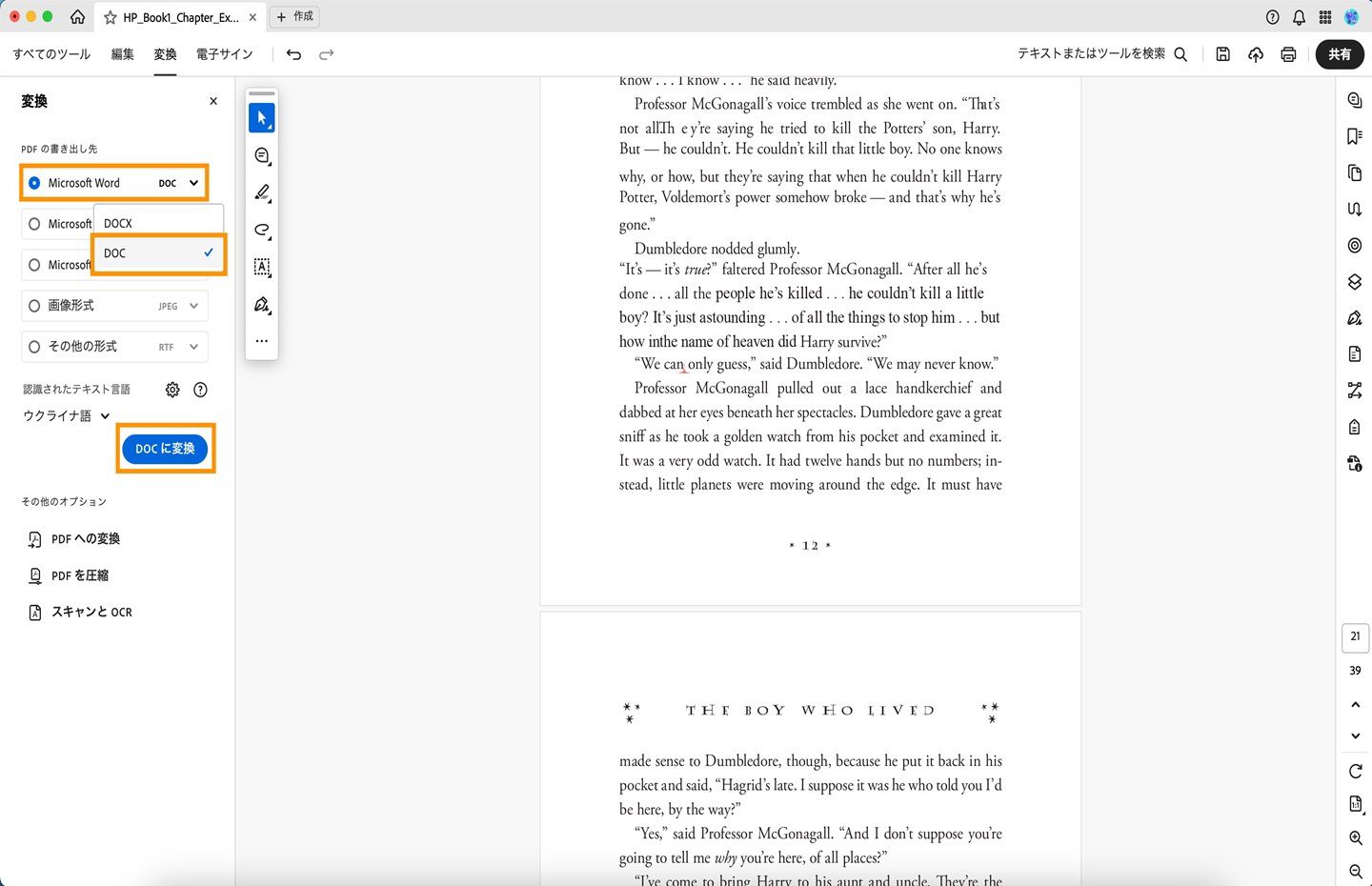Viewport: 1372px width, 886px height.
Task: Select the Microsoft Word export radio button
Action: click(34, 182)
